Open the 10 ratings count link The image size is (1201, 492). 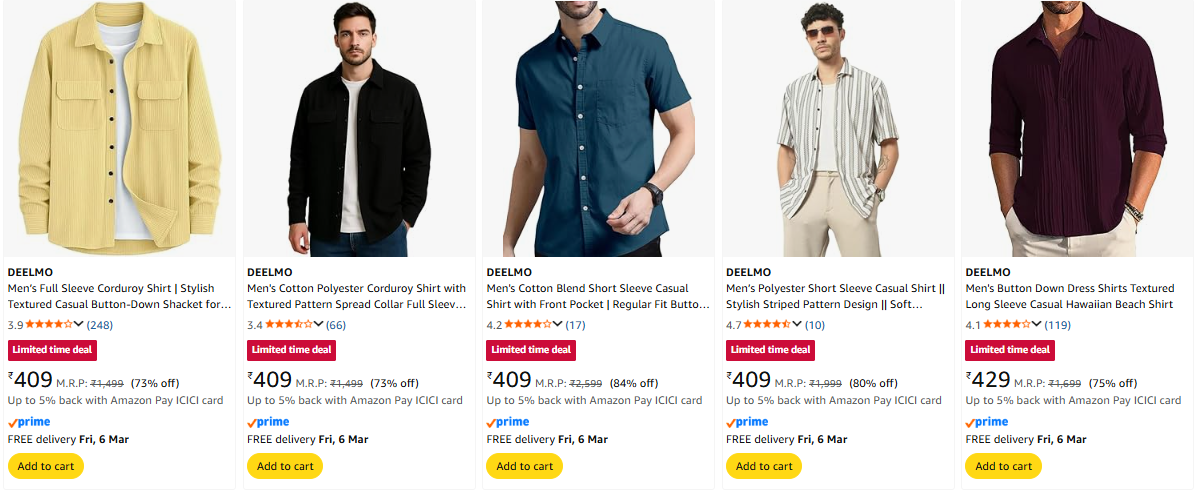point(815,325)
